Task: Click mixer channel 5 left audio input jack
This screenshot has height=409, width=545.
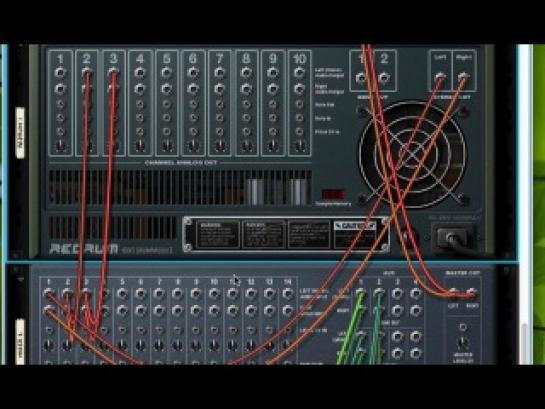Action: tap(122, 294)
